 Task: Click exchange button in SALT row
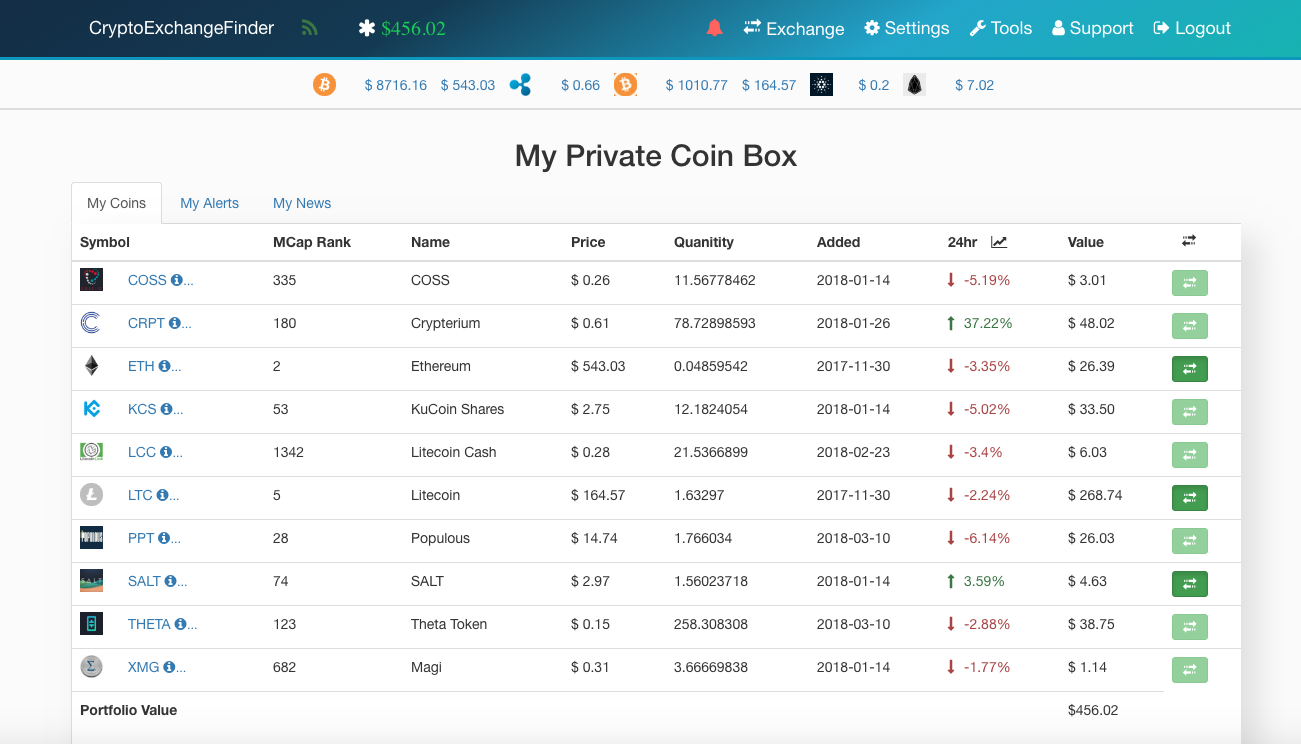(1190, 584)
